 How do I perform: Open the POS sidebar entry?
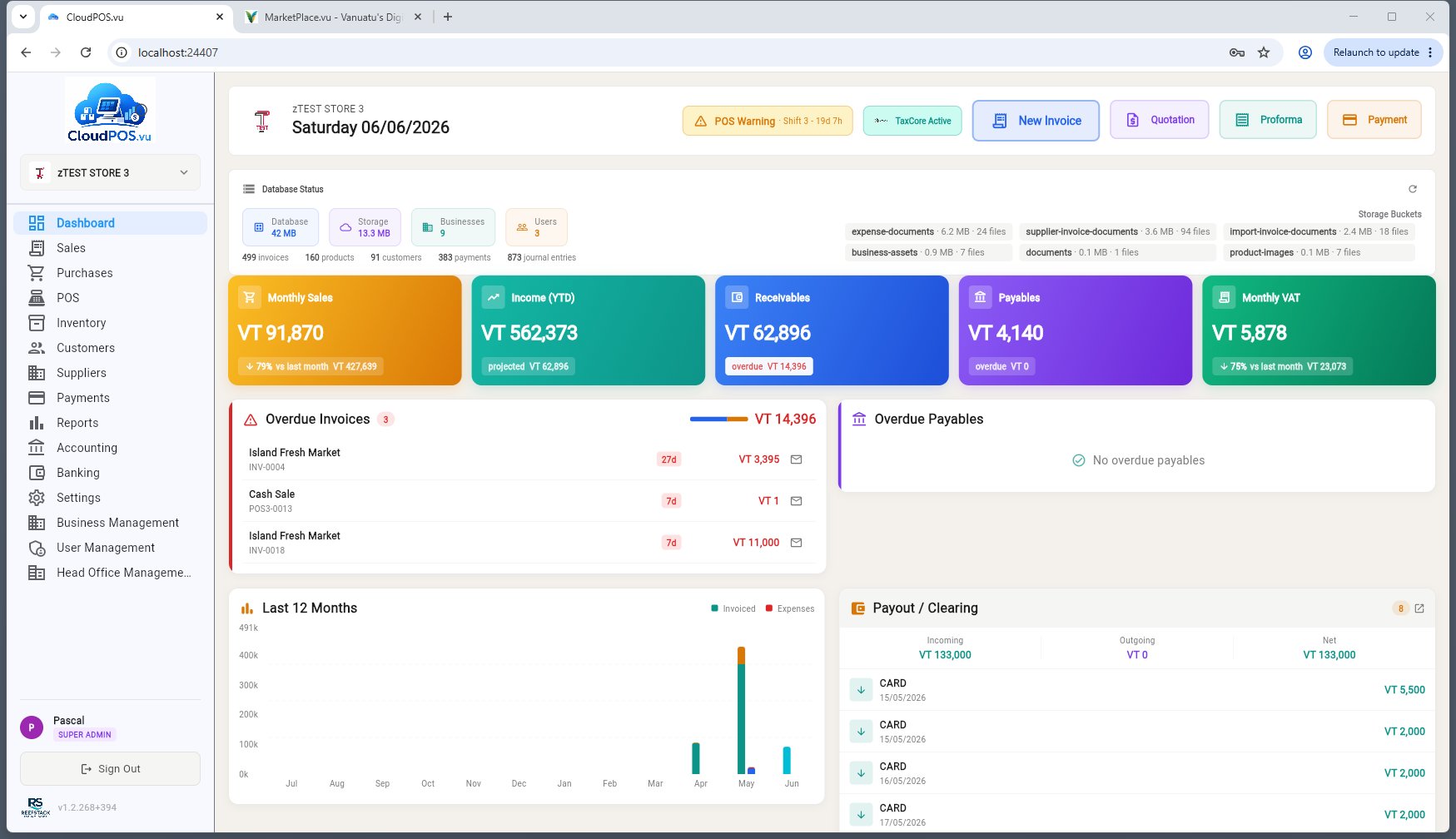[110, 298]
